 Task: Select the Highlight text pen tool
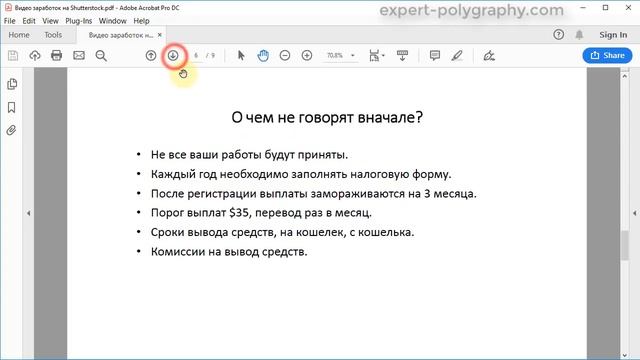[x=457, y=56]
